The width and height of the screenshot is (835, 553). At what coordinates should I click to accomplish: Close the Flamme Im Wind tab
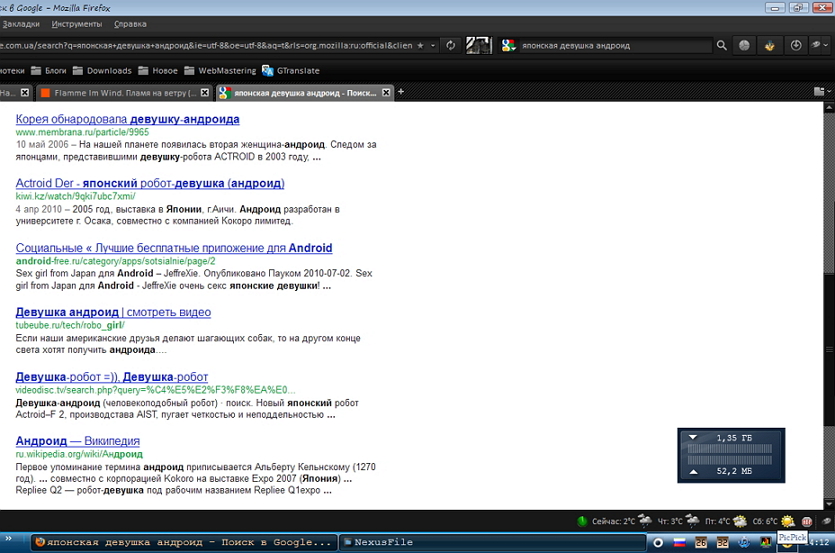pyautogui.click(x=204, y=93)
